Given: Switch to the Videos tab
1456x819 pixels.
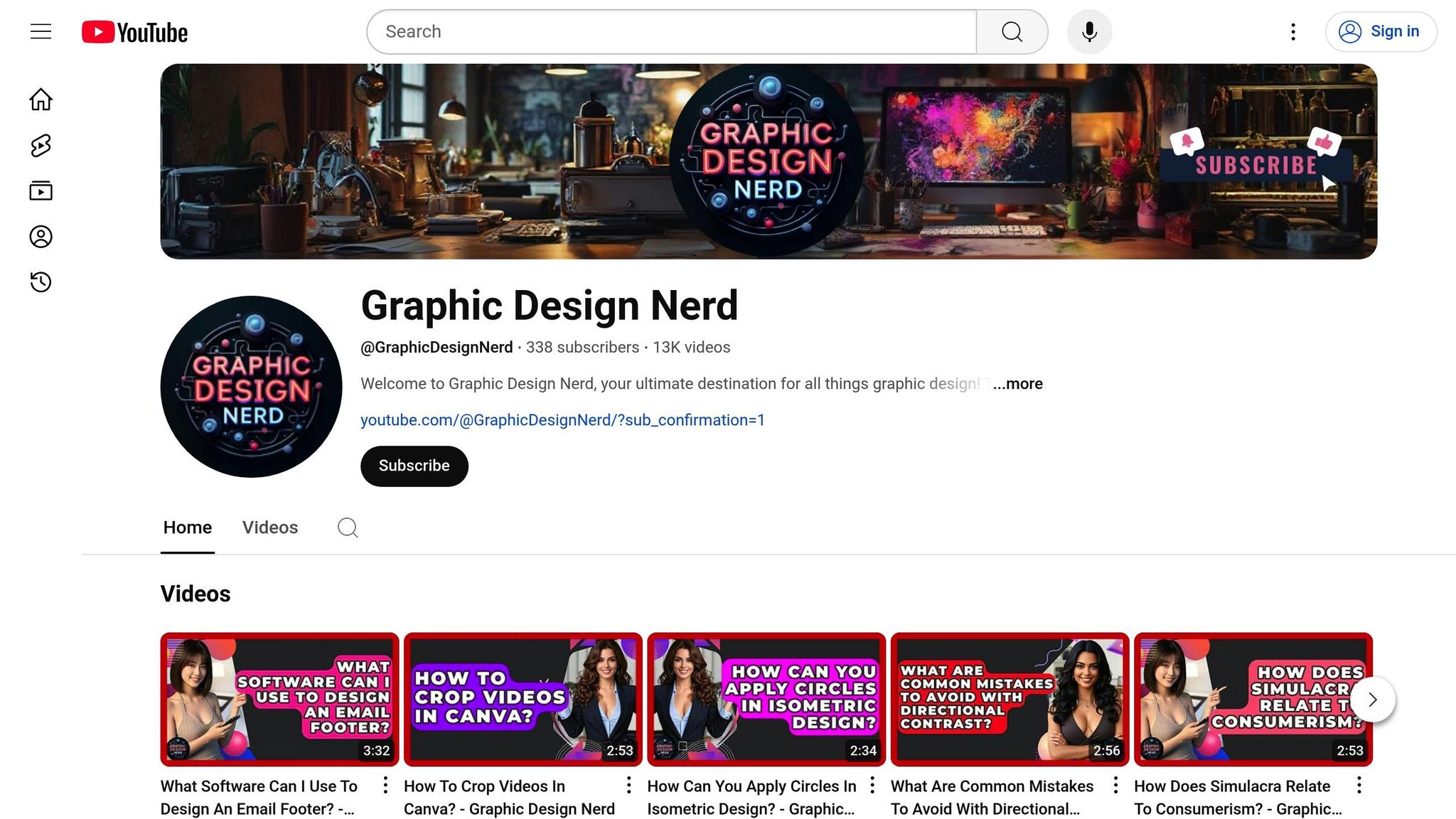Looking at the screenshot, I should point(269,528).
